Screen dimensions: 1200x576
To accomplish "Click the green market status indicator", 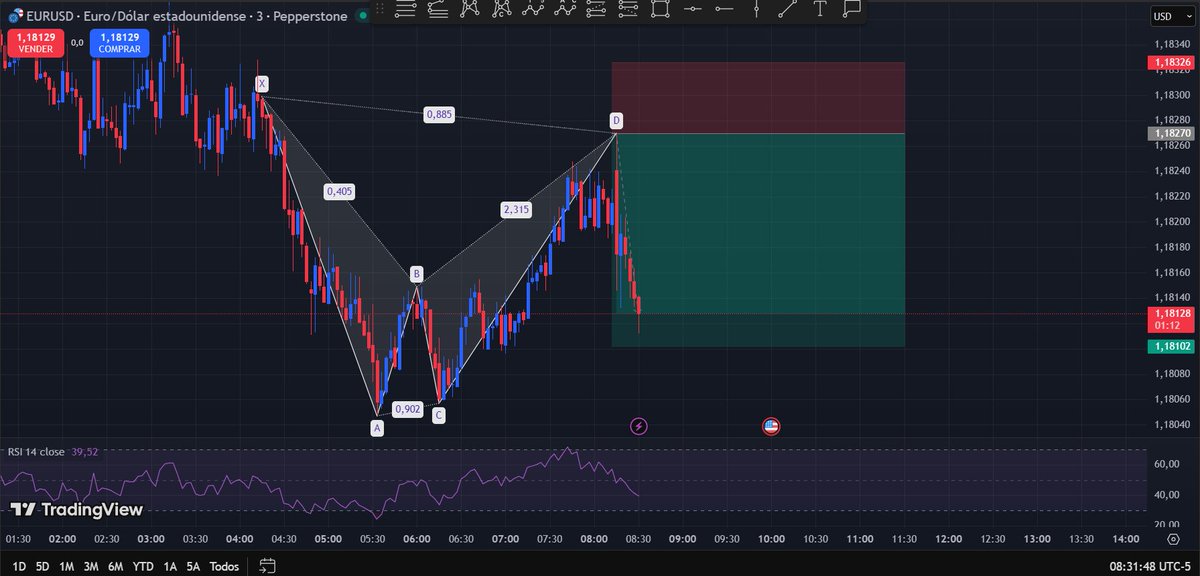I will [x=362, y=16].
